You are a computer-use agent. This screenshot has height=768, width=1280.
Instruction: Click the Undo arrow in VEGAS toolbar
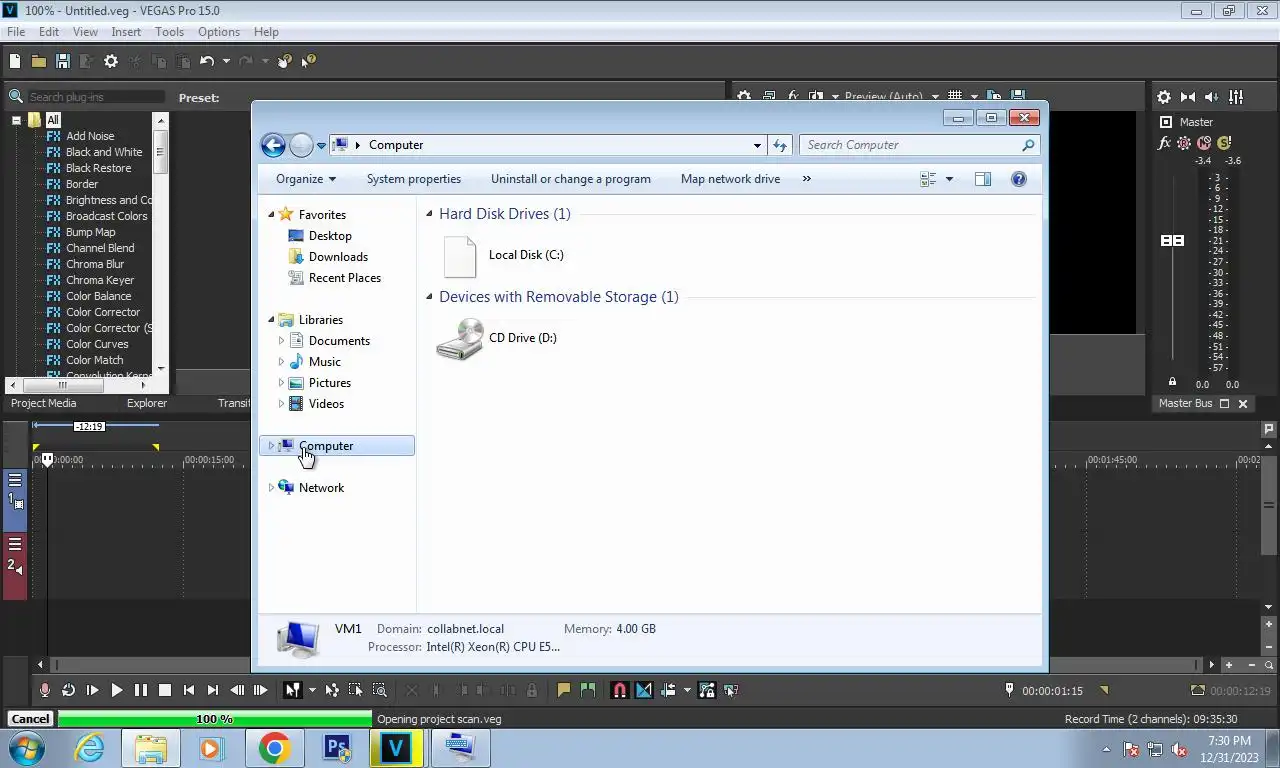point(207,61)
